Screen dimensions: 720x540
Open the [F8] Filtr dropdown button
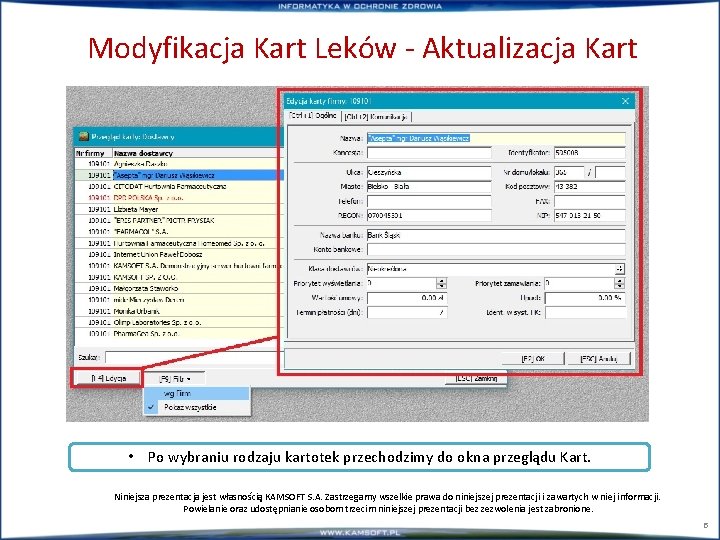point(174,379)
